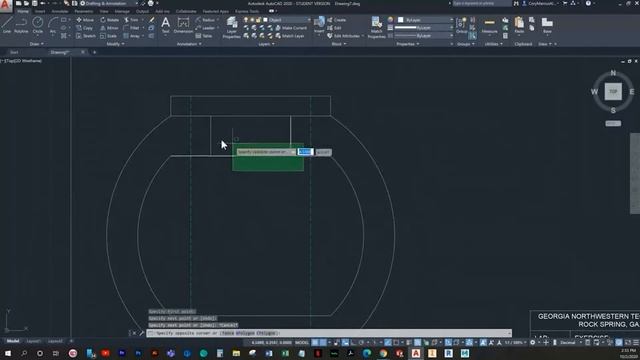
Task: Insert a Table from Annotation panel
Action: point(204,36)
